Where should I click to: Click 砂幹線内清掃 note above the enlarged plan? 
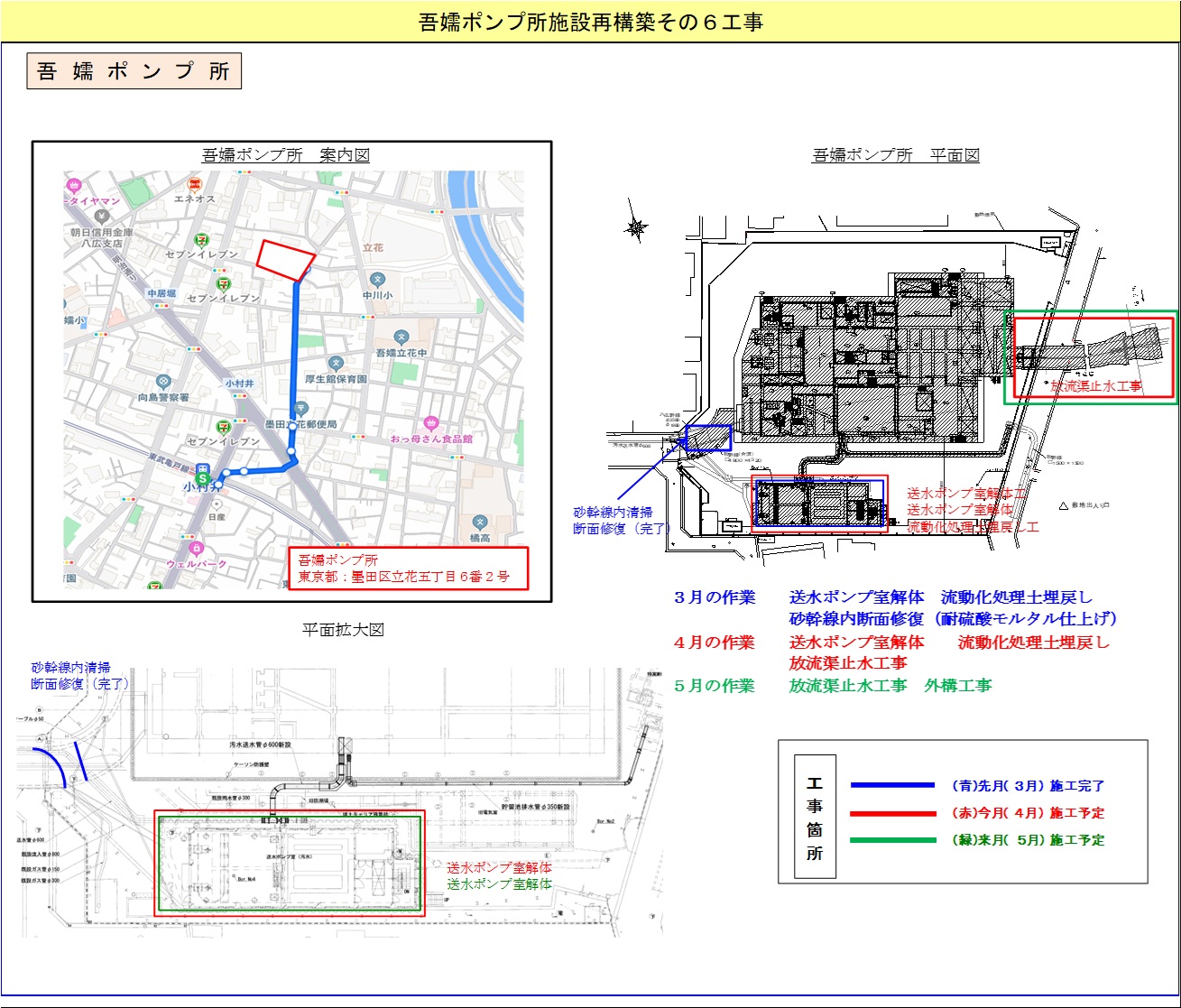70,668
